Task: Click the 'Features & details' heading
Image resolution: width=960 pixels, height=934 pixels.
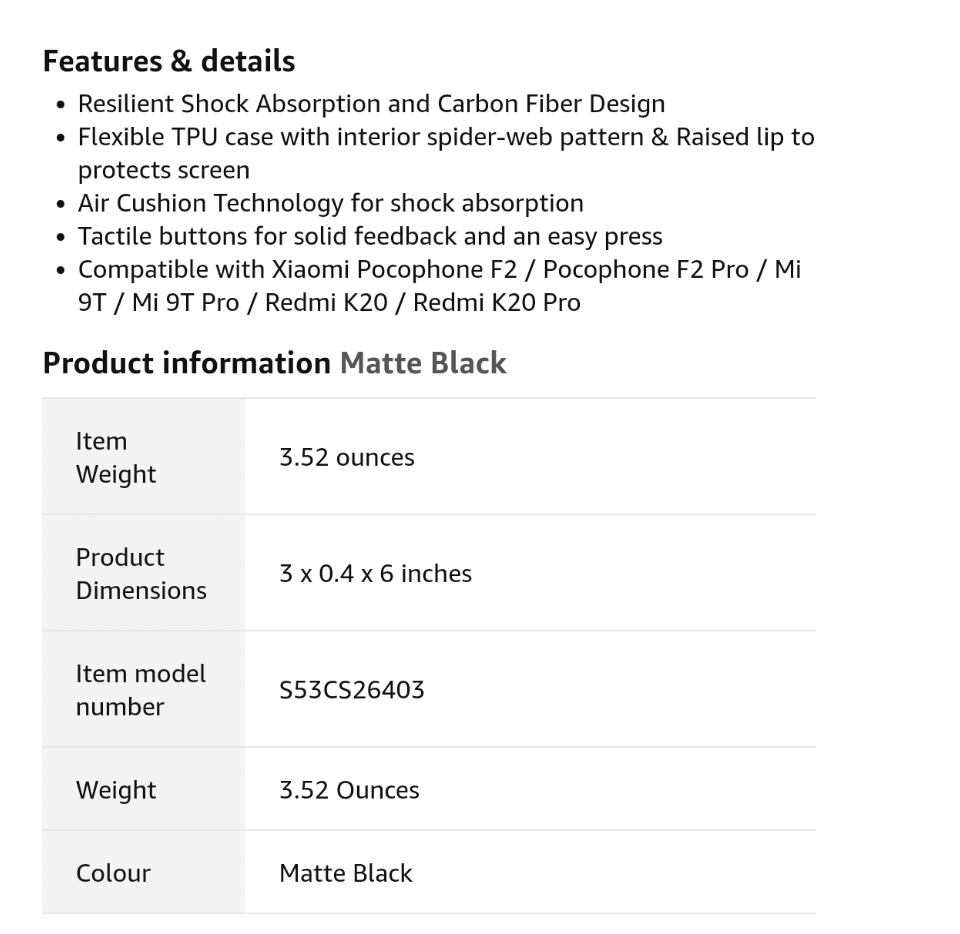Action: point(168,61)
